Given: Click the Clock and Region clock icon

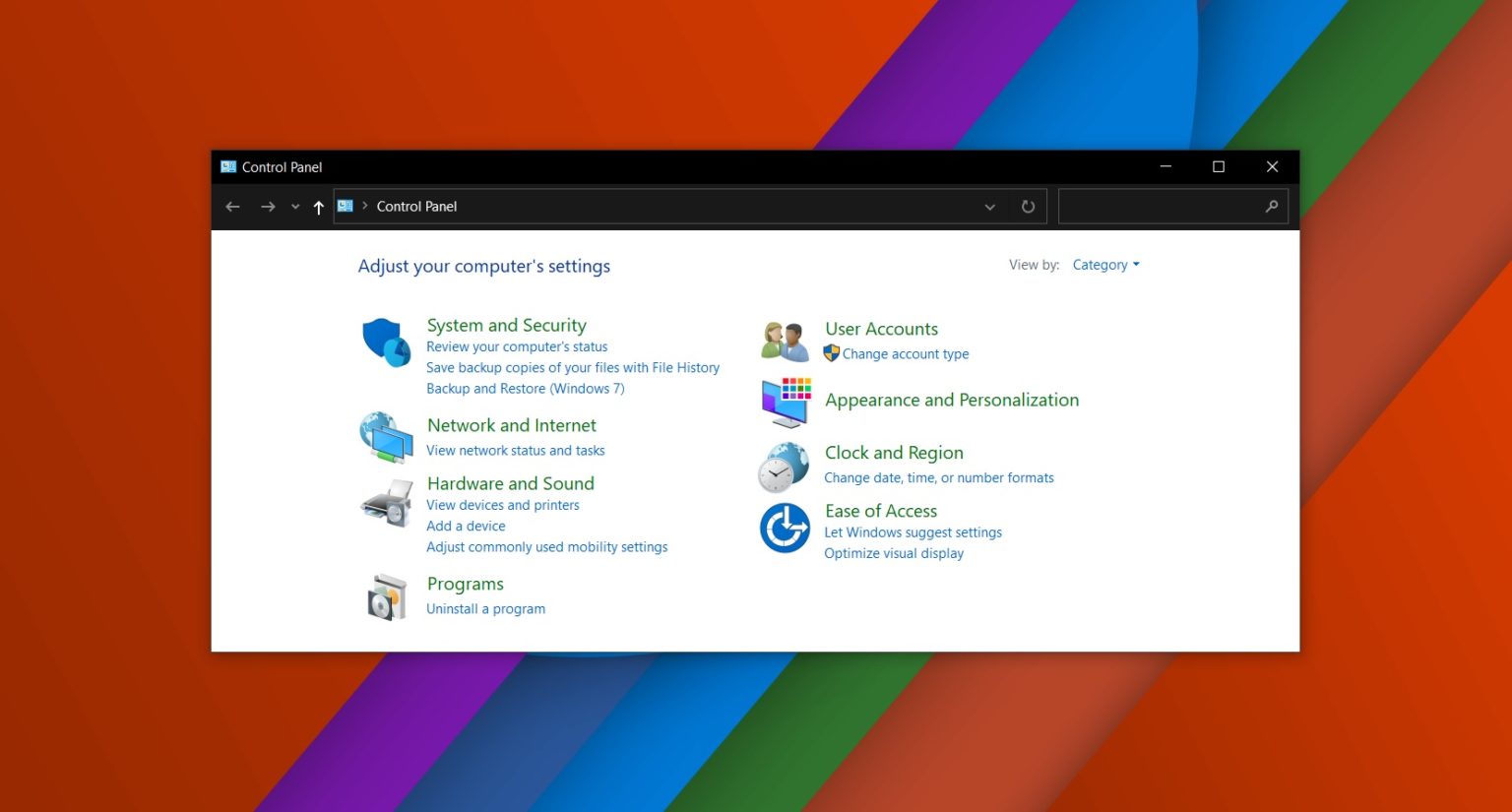Looking at the screenshot, I should (x=784, y=466).
